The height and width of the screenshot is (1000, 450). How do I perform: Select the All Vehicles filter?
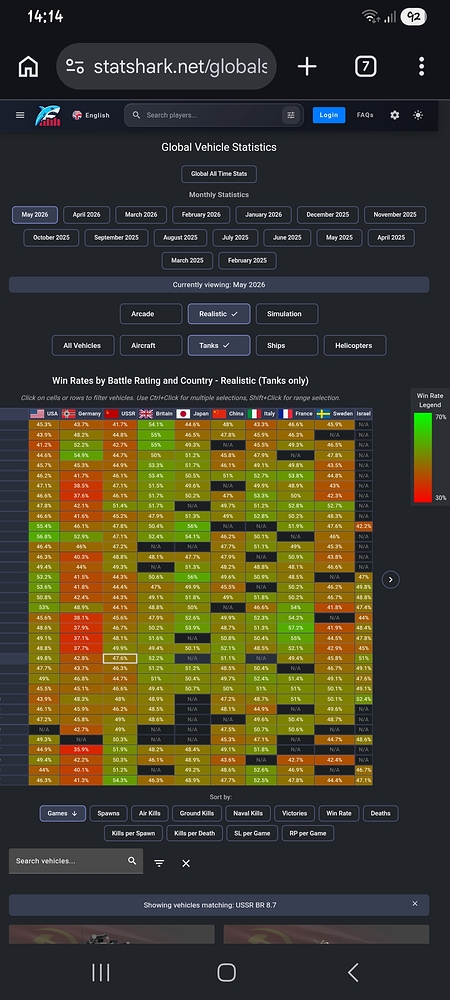coord(83,346)
